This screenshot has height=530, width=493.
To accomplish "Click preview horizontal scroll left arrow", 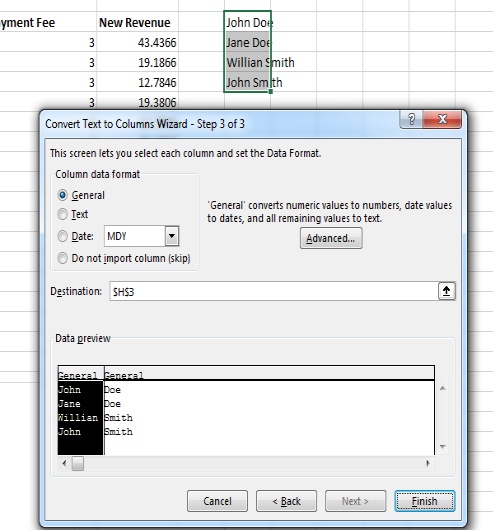I will 65,463.
